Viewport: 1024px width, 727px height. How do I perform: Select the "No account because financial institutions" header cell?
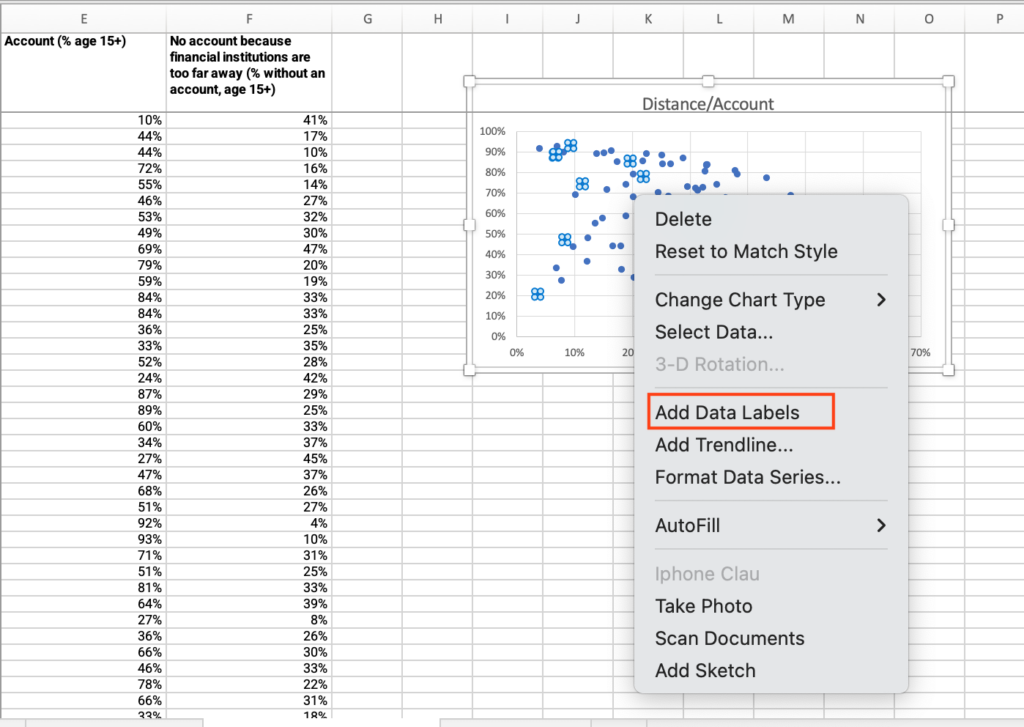tap(249, 72)
